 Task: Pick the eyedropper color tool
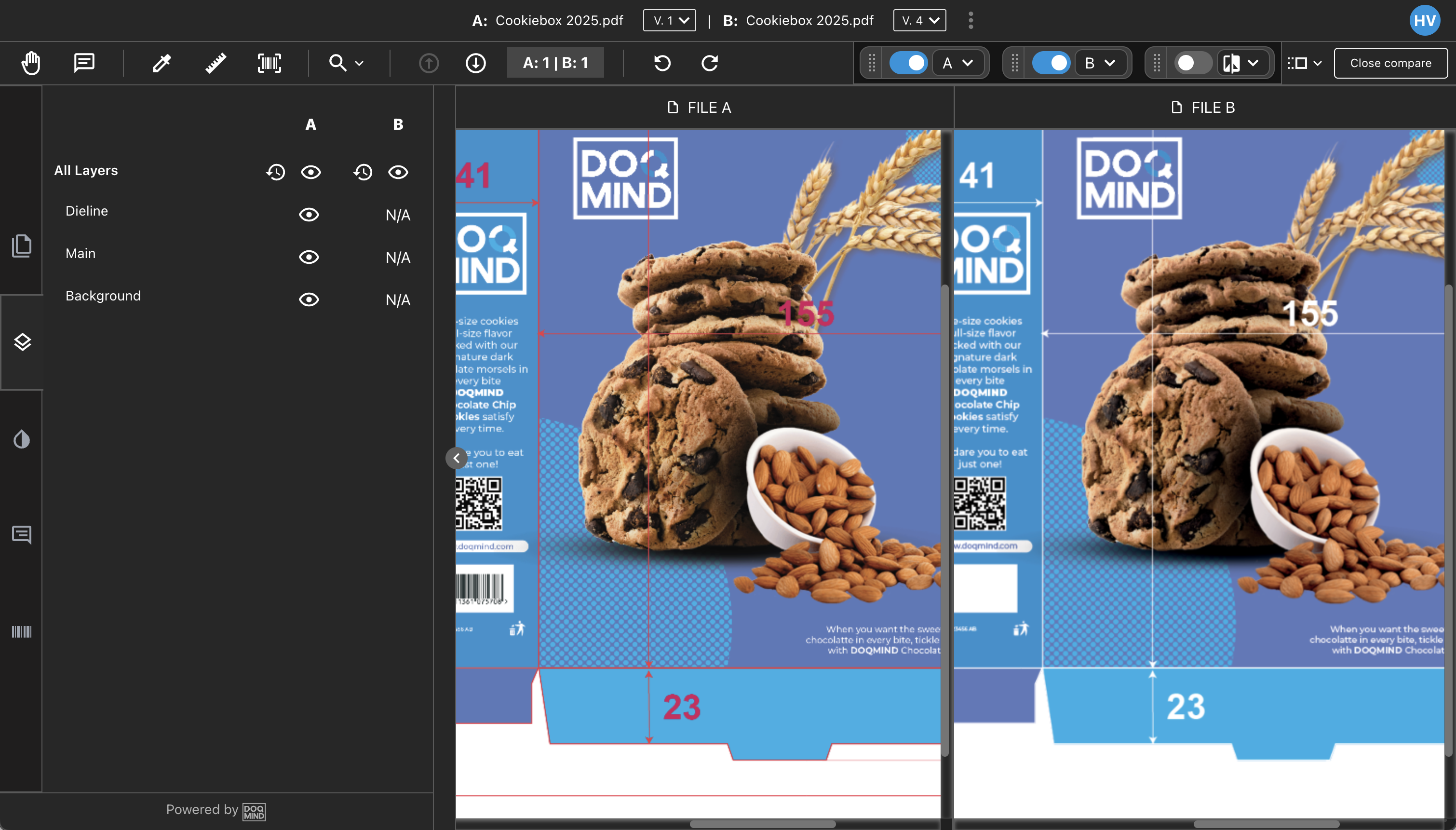coord(162,63)
